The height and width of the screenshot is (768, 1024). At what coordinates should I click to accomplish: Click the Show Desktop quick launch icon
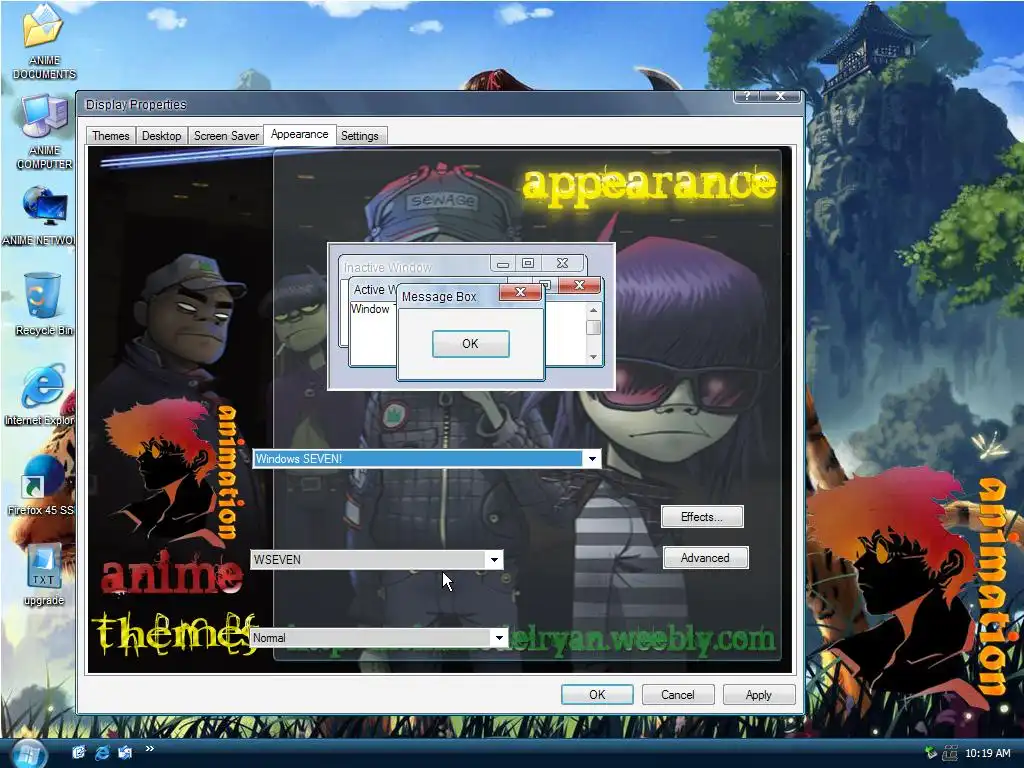pos(79,752)
